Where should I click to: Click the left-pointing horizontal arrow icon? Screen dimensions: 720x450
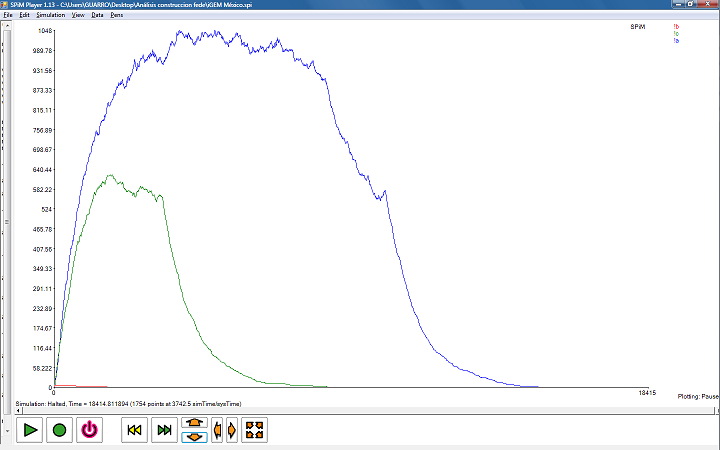pyautogui.click(x=218, y=430)
